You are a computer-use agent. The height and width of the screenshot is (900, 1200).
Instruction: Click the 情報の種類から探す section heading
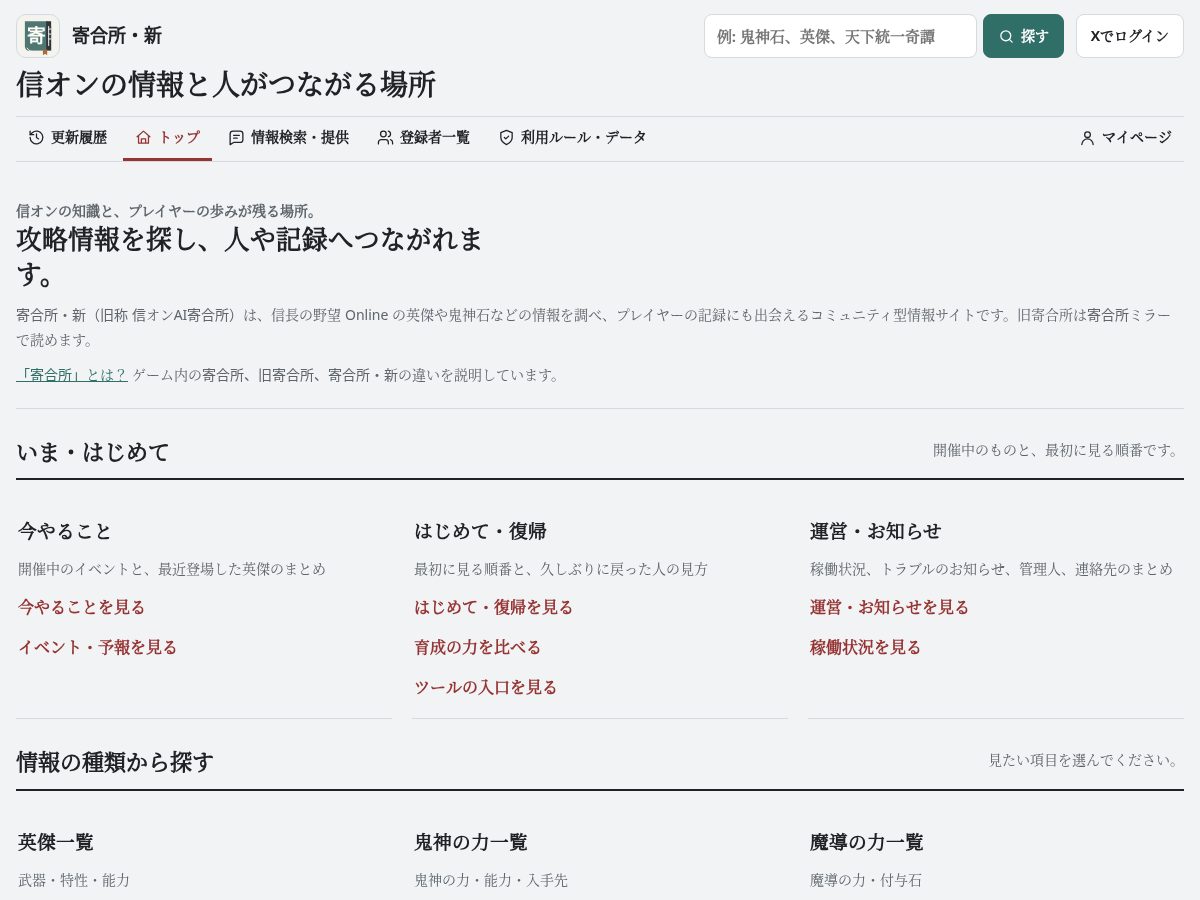pos(115,762)
